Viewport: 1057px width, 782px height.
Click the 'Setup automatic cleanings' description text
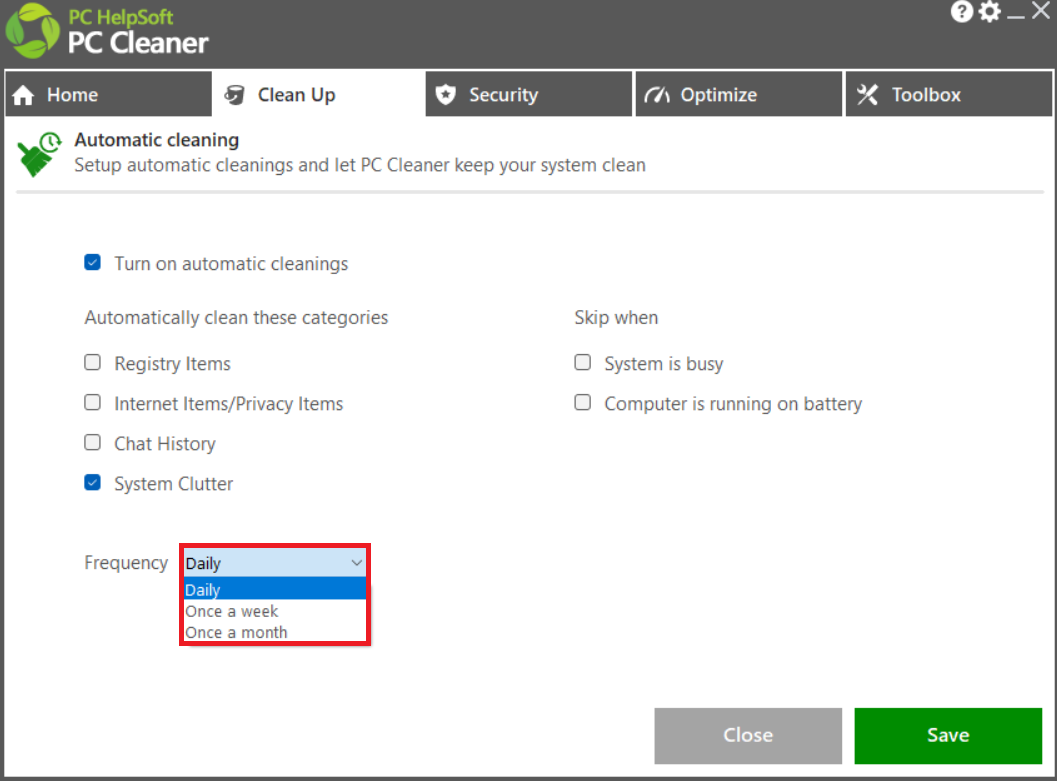360,165
